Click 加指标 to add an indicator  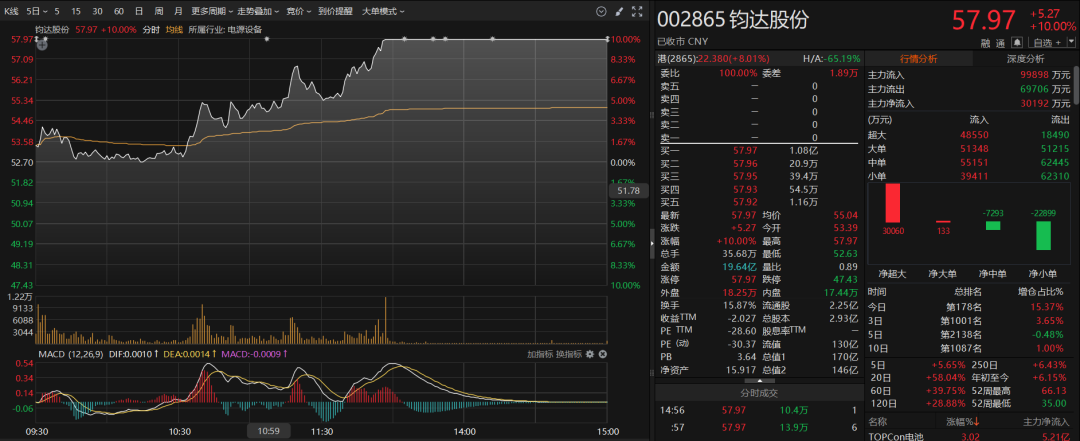pyautogui.click(x=539, y=354)
